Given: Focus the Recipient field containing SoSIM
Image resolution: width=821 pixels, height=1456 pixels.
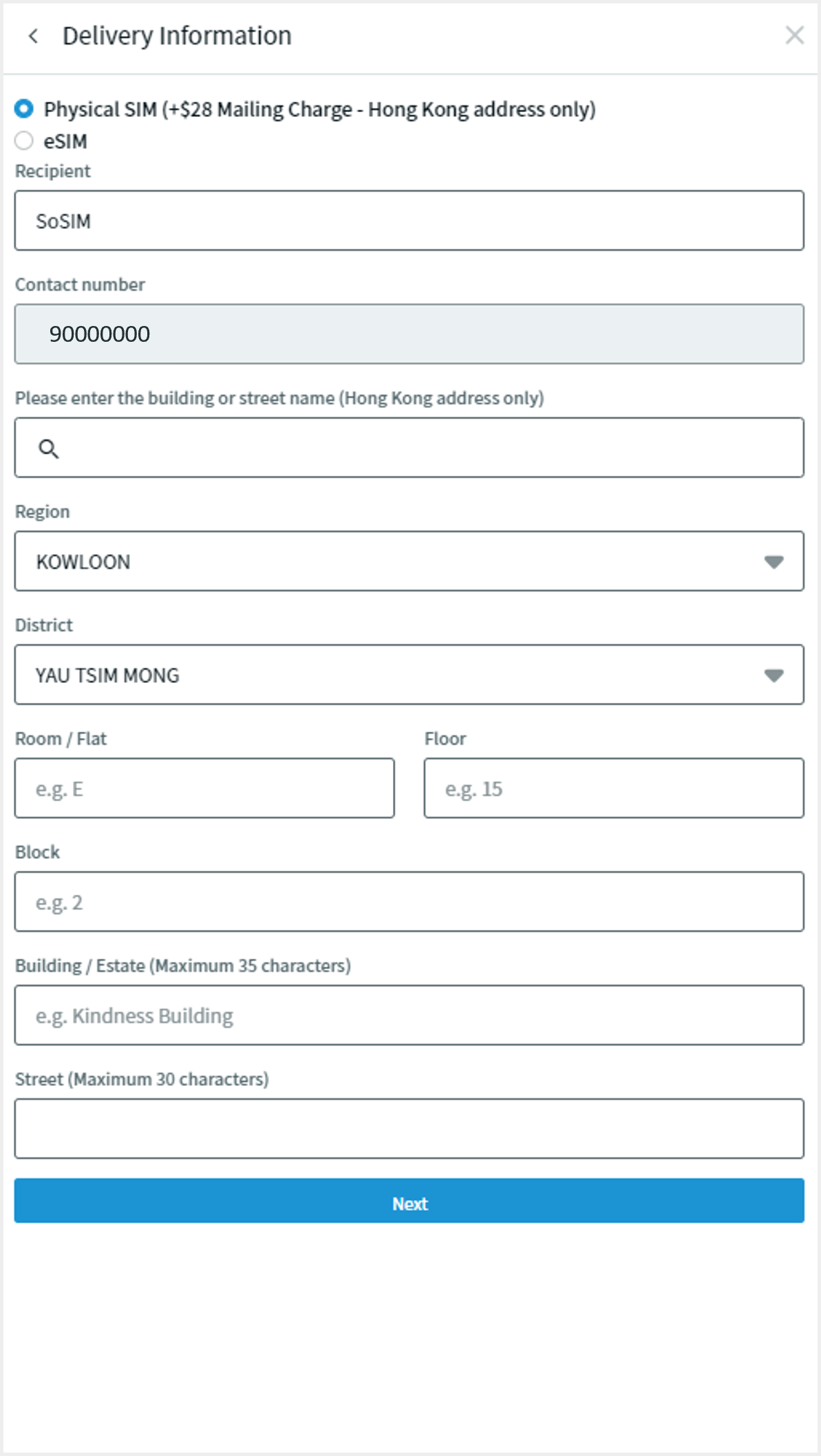Looking at the screenshot, I should click(x=409, y=221).
